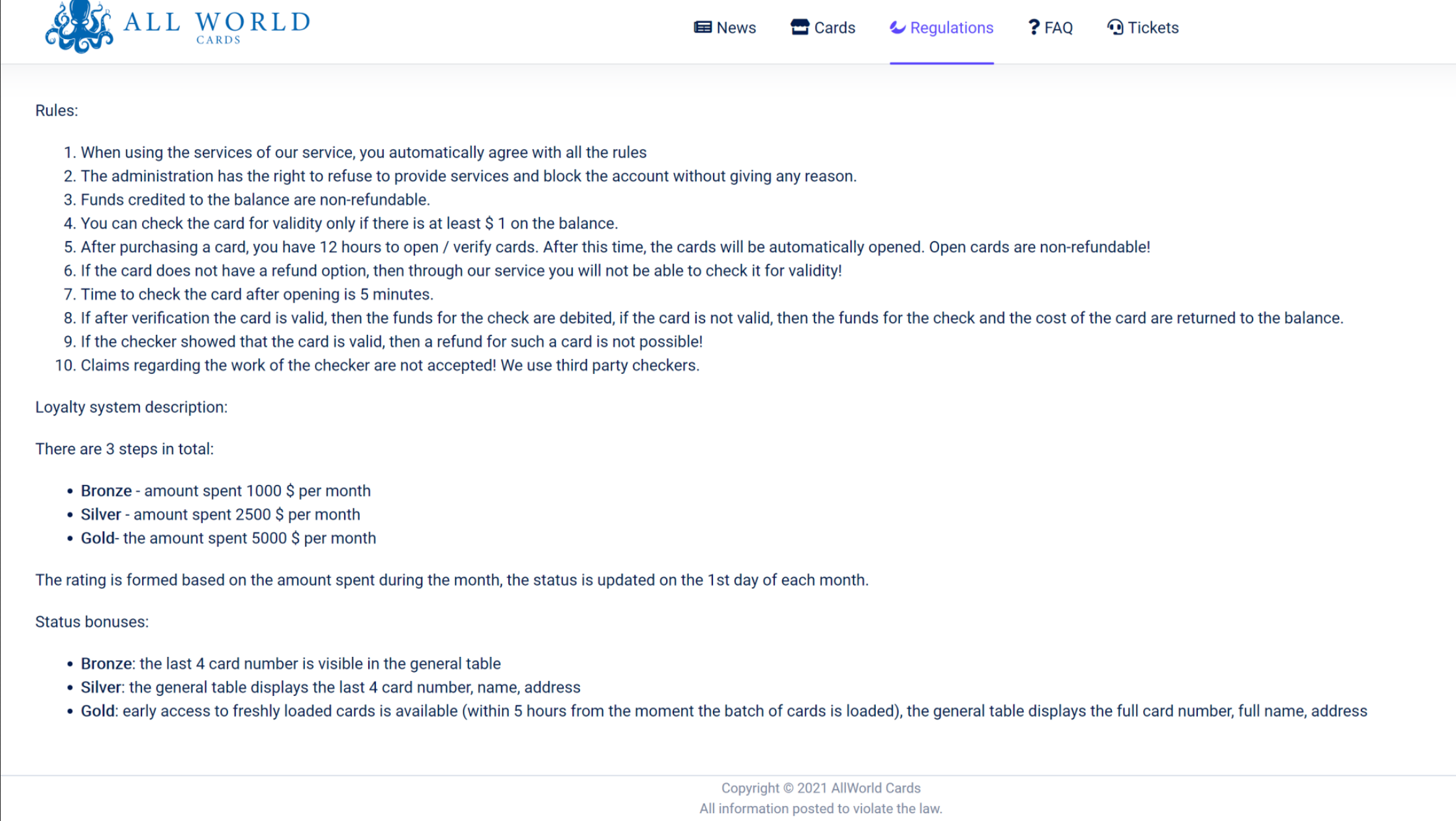Select the Regulations tab label
This screenshot has width=1456, height=821.
[x=952, y=28]
